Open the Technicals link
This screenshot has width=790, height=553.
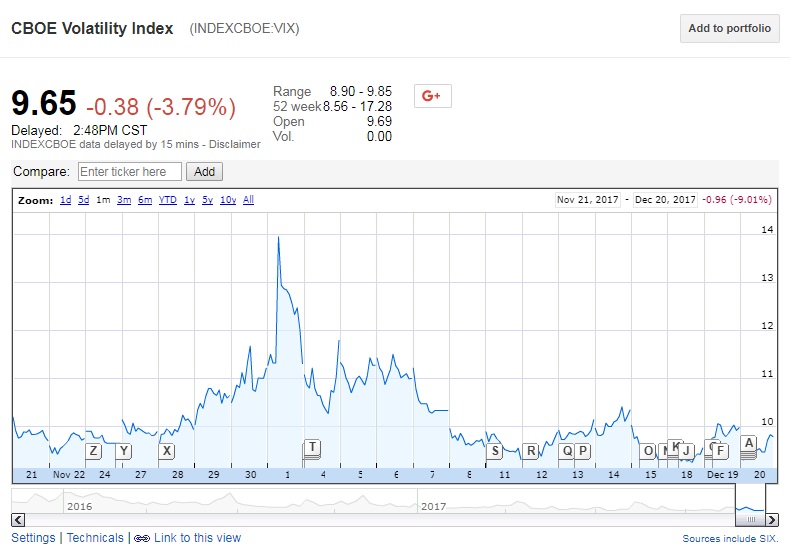95,538
